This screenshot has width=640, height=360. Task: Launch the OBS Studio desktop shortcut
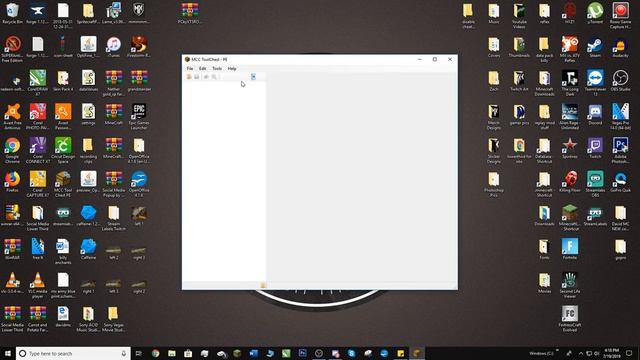coord(620,81)
